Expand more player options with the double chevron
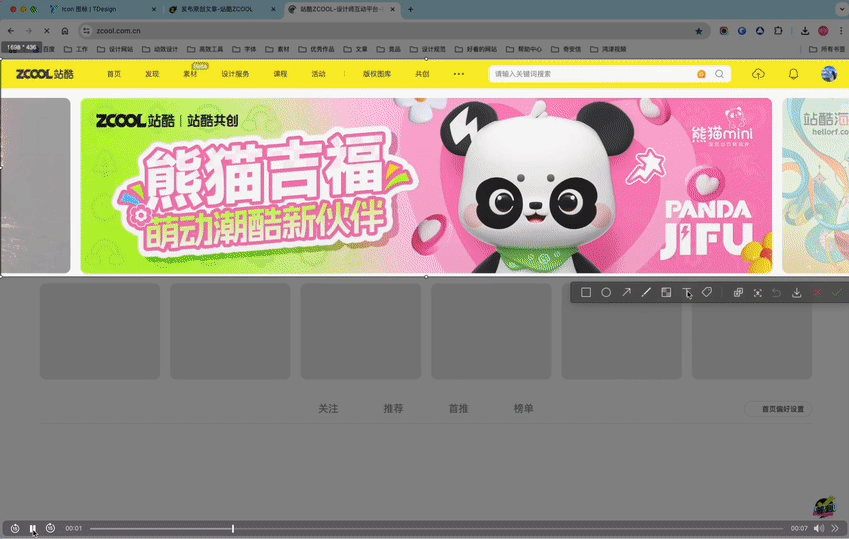This screenshot has width=849, height=539. (x=835, y=528)
